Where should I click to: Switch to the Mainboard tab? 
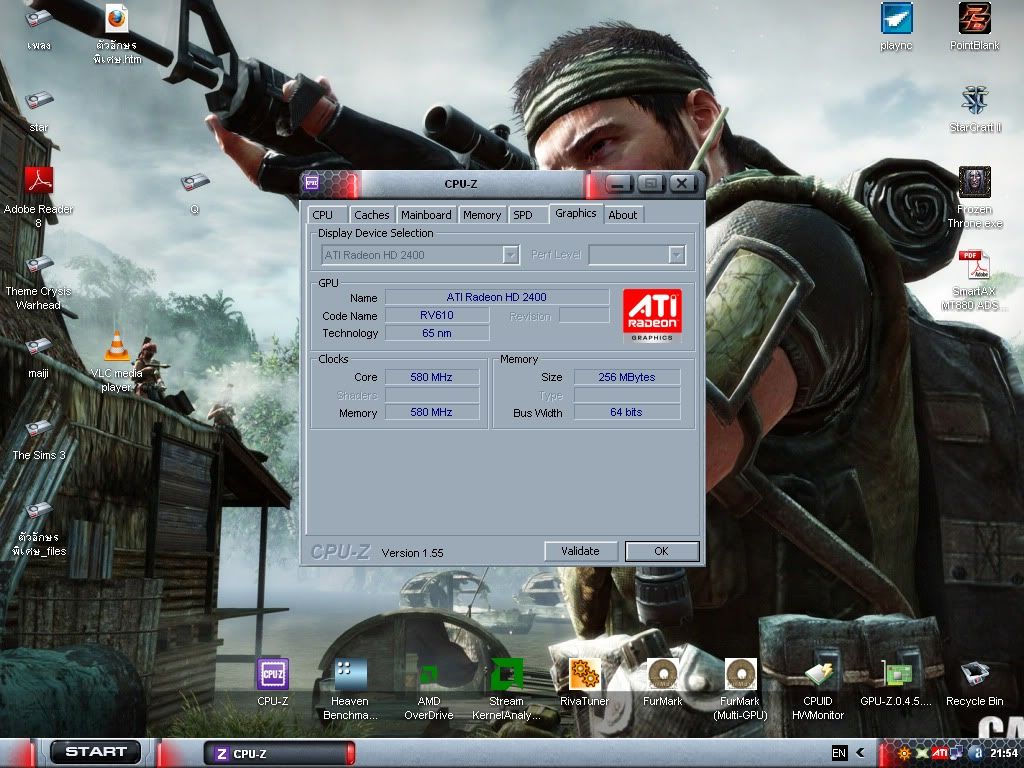[x=426, y=215]
